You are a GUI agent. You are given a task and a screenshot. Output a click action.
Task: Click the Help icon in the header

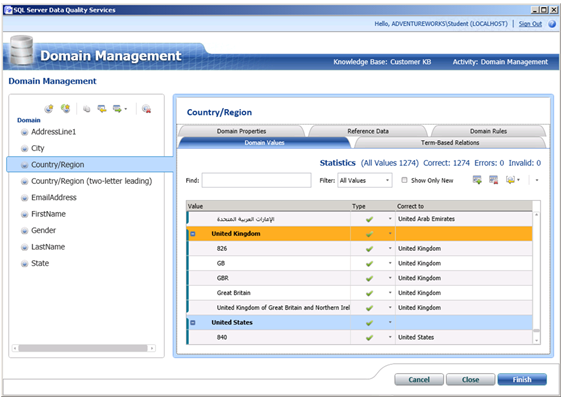(552, 24)
